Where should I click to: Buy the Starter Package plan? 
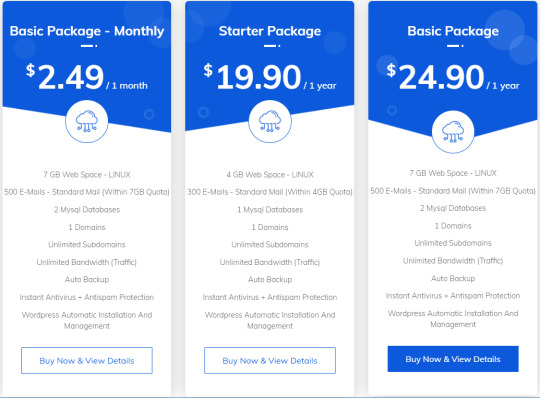(x=270, y=360)
